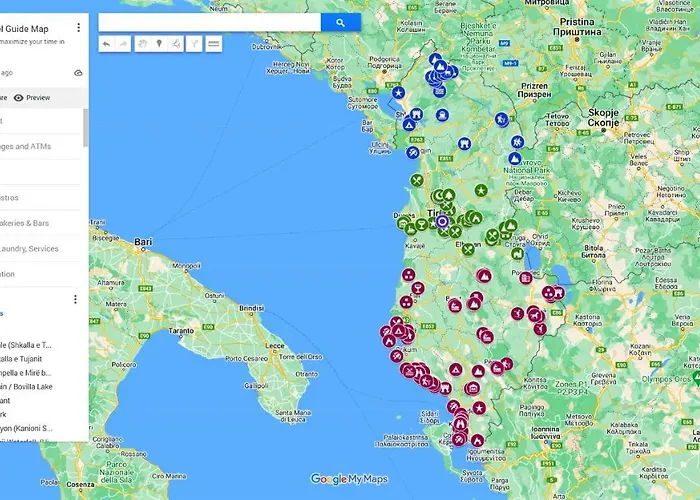Click the Pristina city label on map

pyautogui.click(x=577, y=27)
